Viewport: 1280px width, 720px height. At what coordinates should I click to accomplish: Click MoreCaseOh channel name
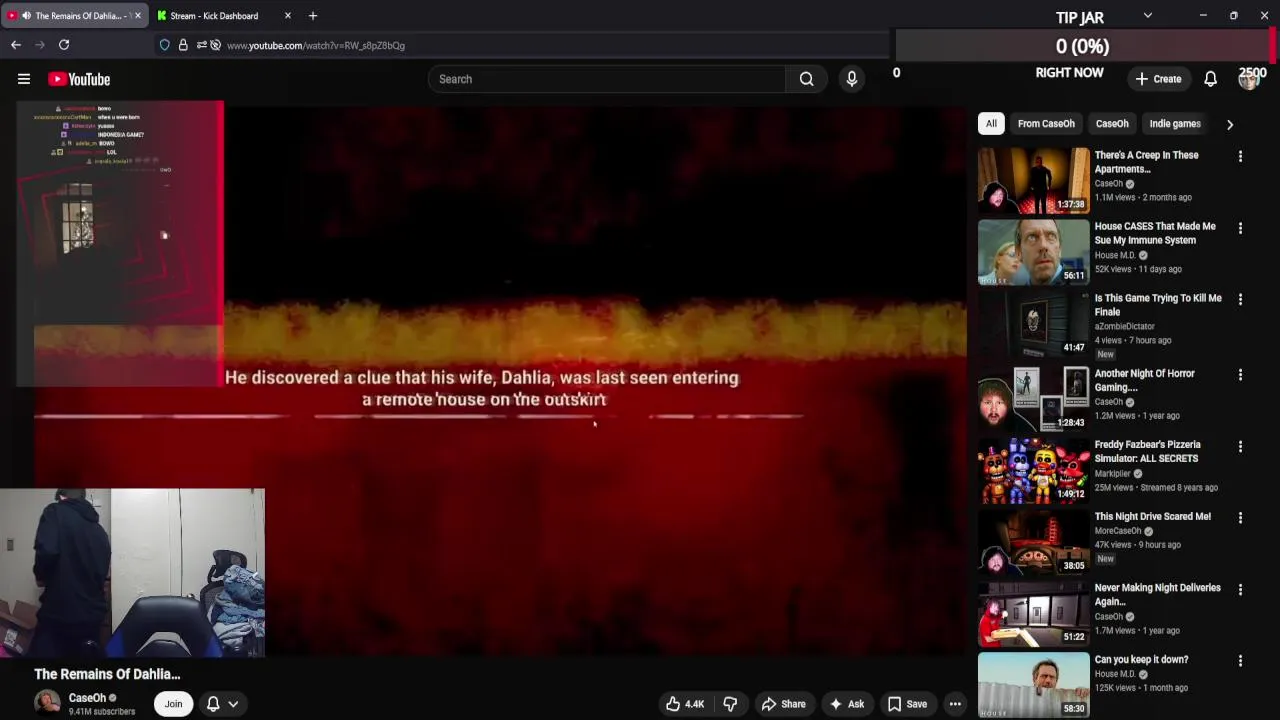click(x=1118, y=530)
